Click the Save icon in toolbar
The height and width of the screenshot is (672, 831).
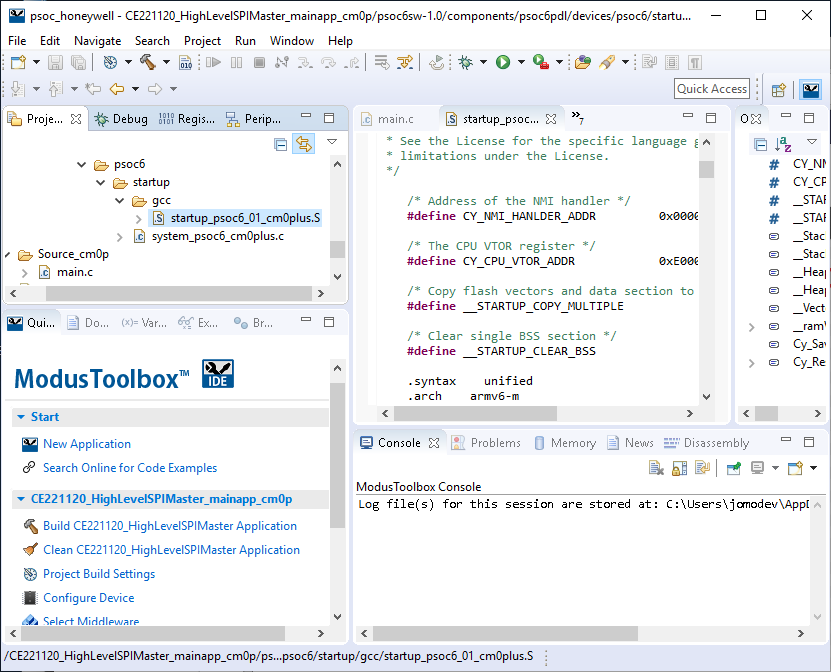pos(54,62)
